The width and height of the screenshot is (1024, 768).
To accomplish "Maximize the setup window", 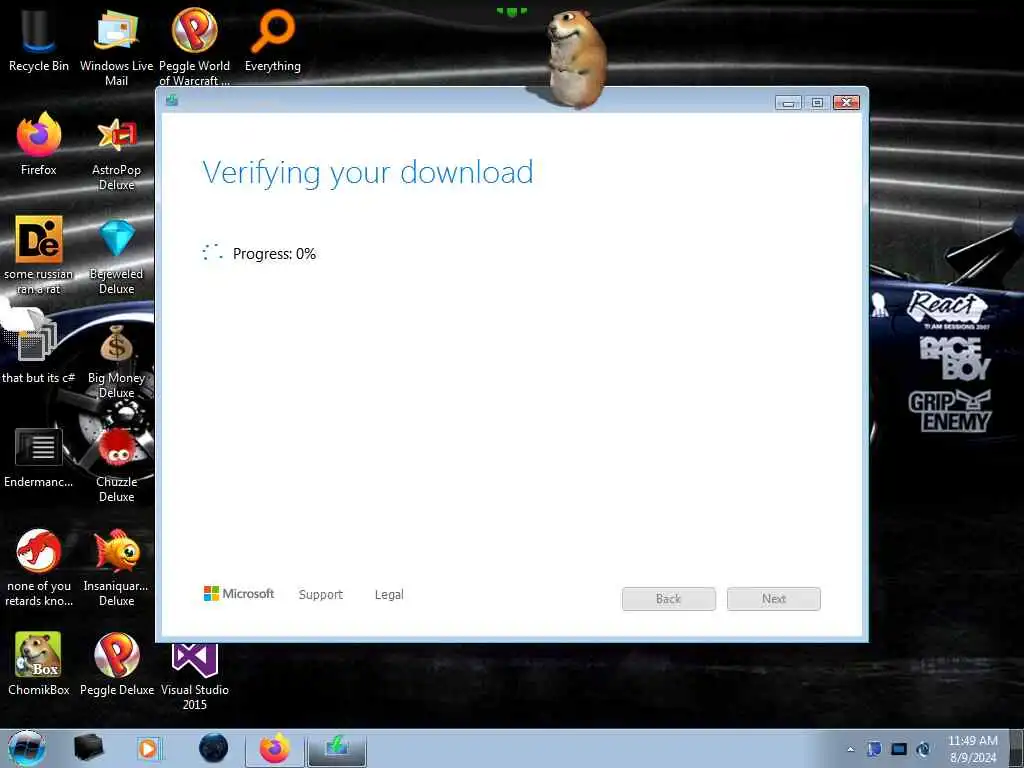I will (817, 103).
